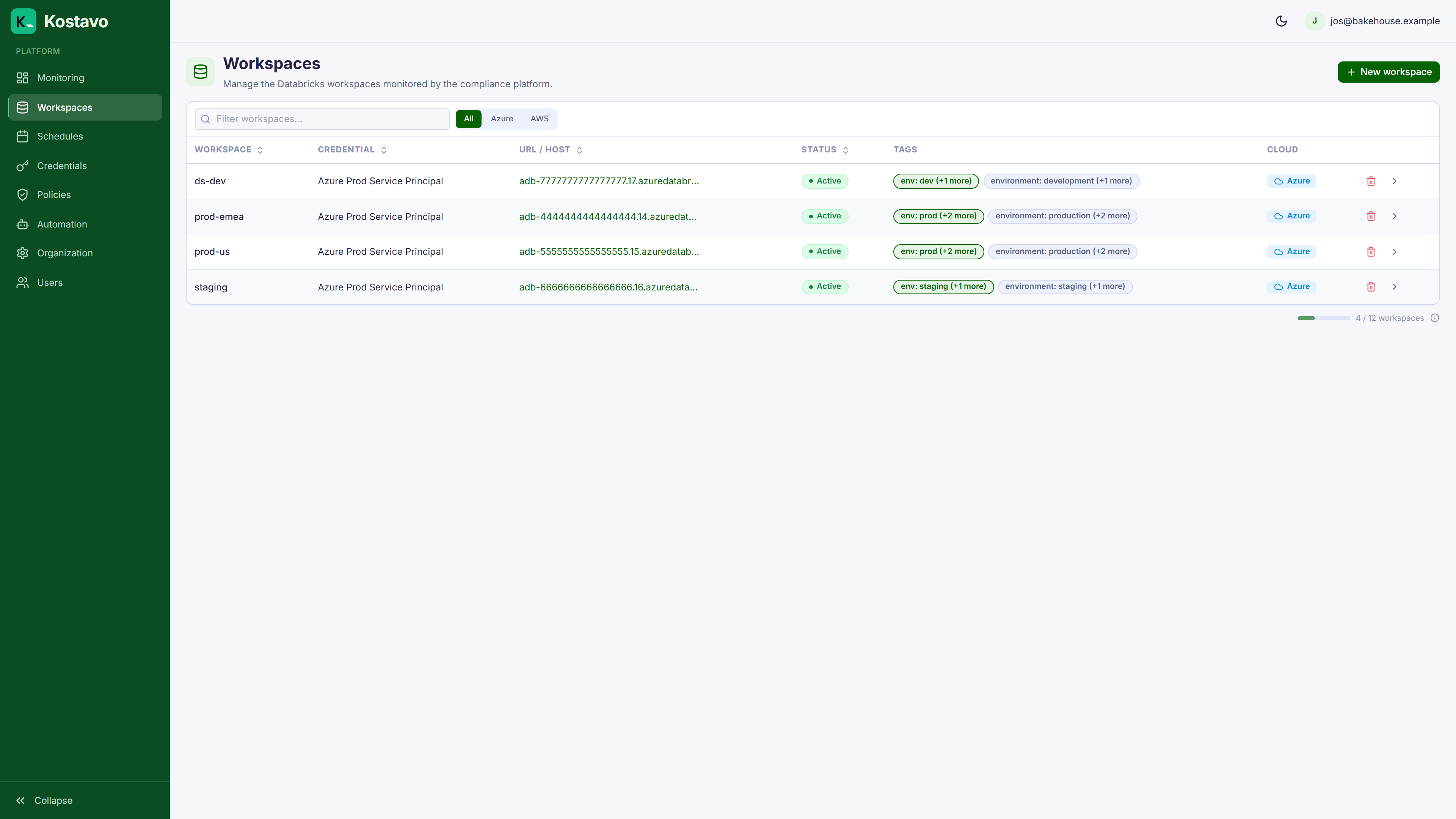The height and width of the screenshot is (819, 1456).
Task: Click prod-emea 'env: prod (+2 more)' tag
Action: click(938, 216)
